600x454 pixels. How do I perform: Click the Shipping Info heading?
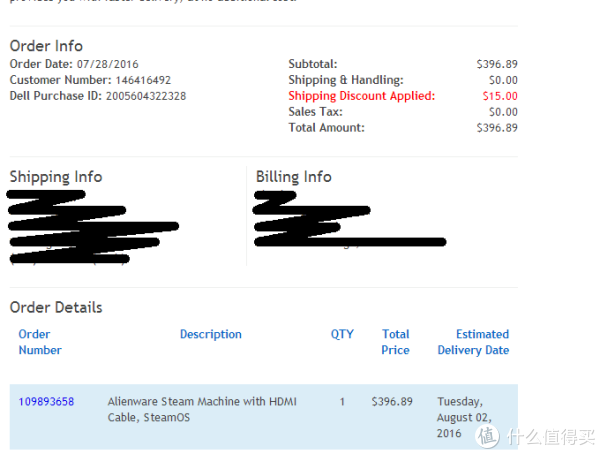tap(56, 177)
